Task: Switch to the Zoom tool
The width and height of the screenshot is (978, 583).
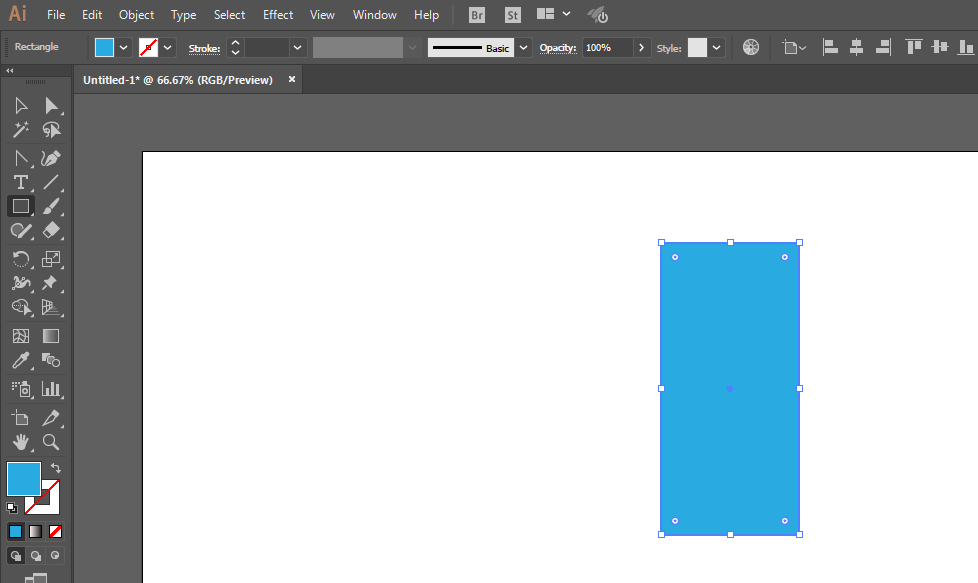Action: coord(51,442)
